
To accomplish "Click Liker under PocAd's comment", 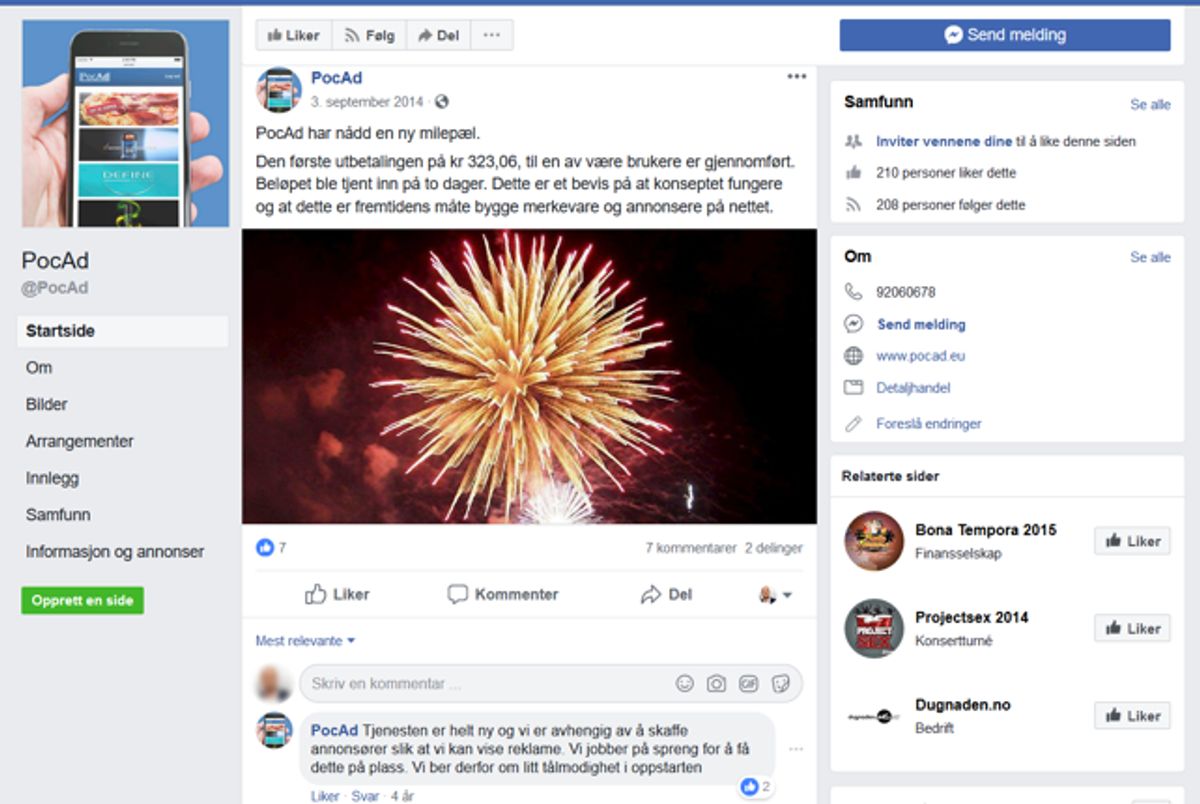I will point(325,797).
